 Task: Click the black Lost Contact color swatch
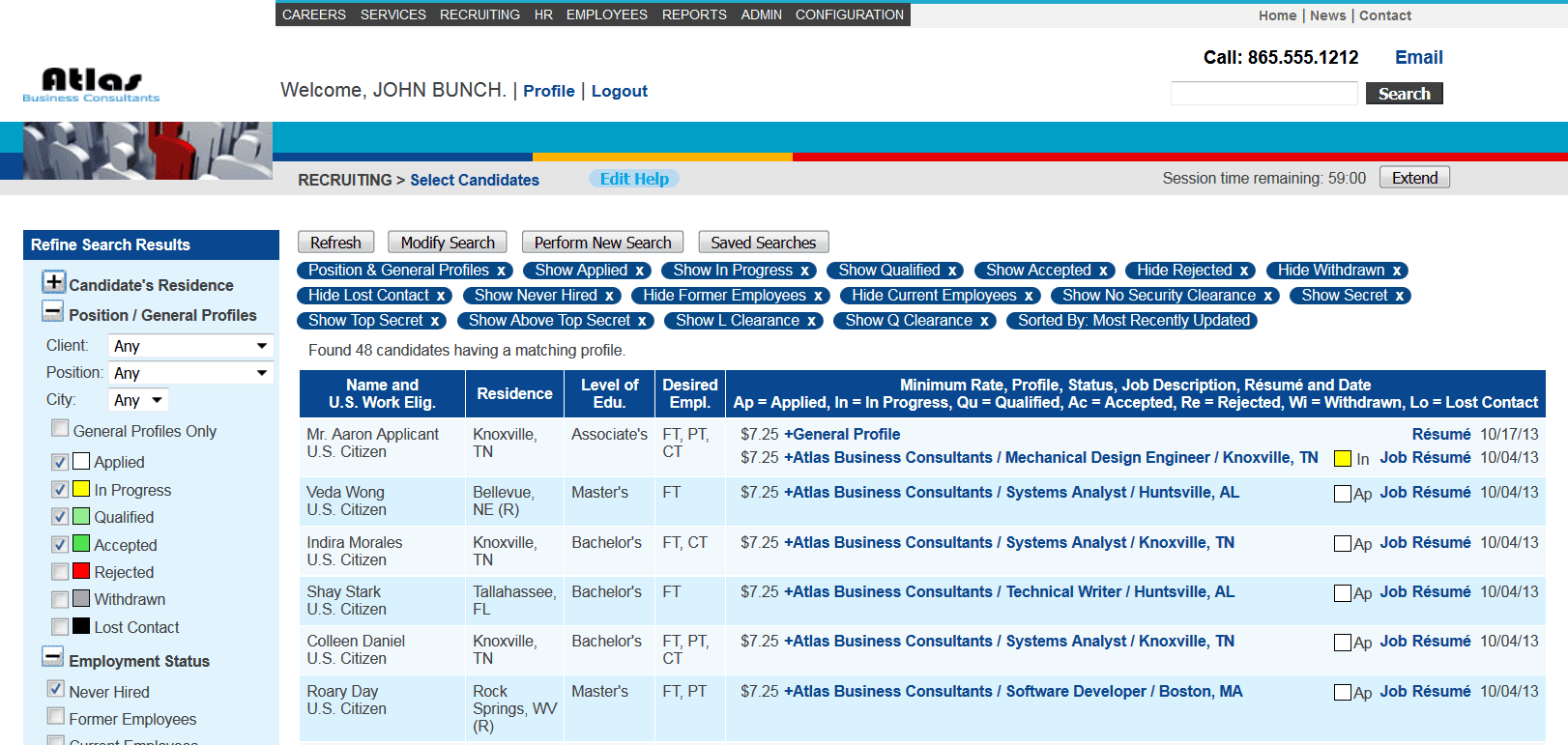(x=81, y=626)
